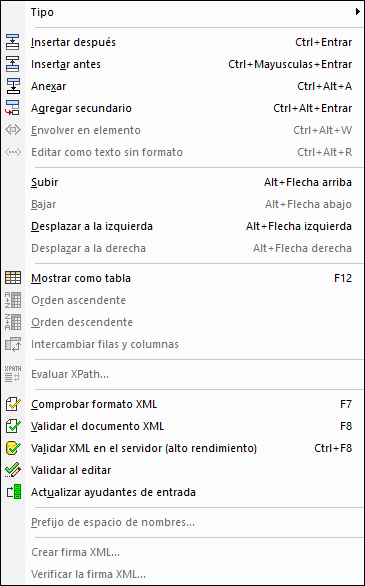The height and width of the screenshot is (586, 365).
Task: Choose Validar XML en el servidor
Action: 190,448
